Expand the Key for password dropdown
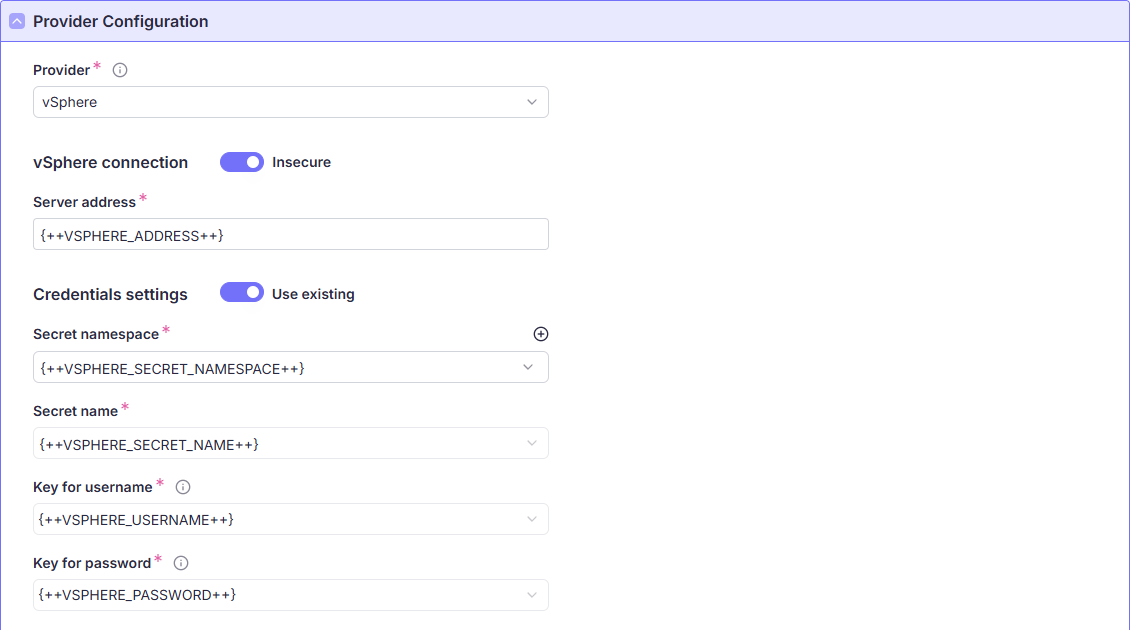This screenshot has width=1130, height=630. pos(290,595)
